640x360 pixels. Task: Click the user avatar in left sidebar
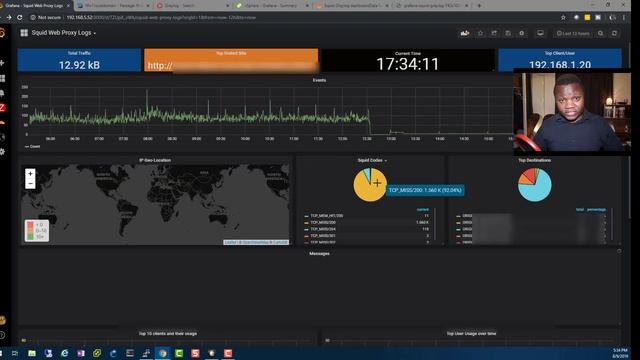click(x=2, y=320)
